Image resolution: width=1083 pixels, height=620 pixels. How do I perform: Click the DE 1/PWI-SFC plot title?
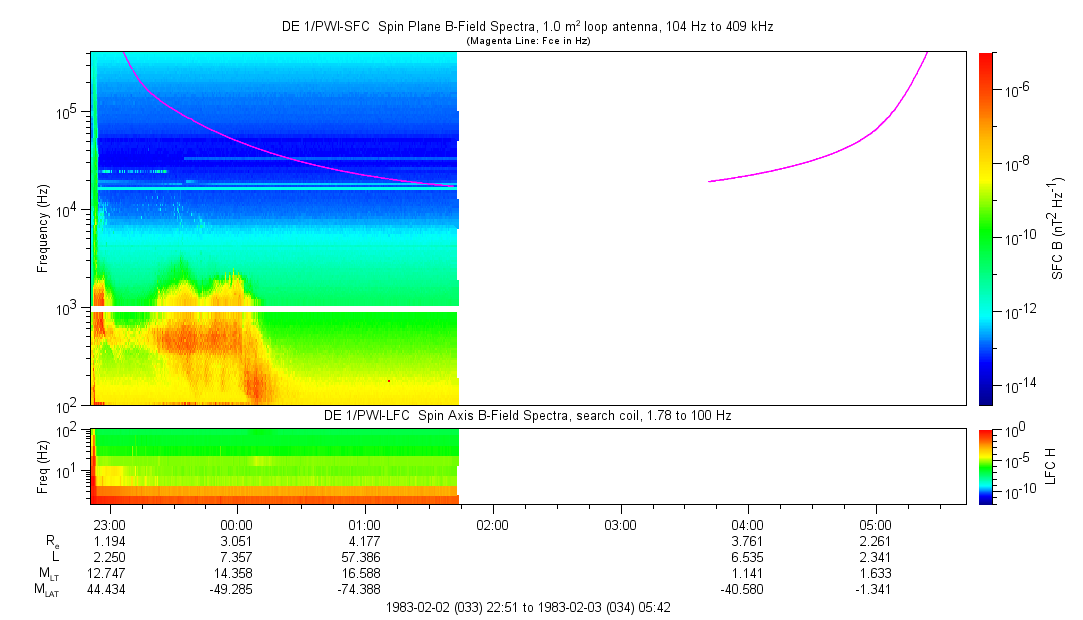click(527, 27)
